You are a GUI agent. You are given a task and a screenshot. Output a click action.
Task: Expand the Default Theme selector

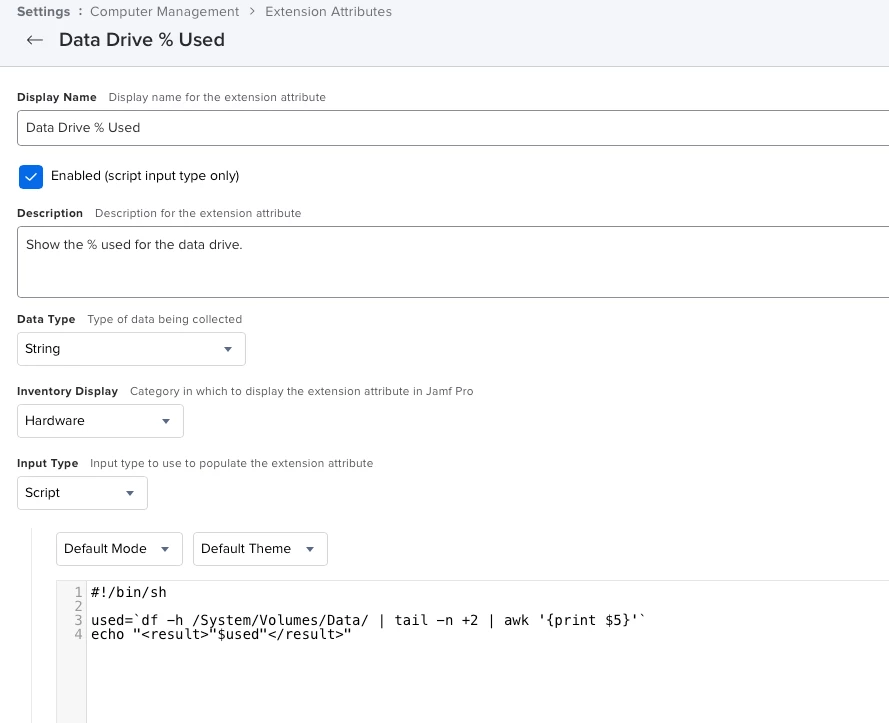click(x=260, y=549)
